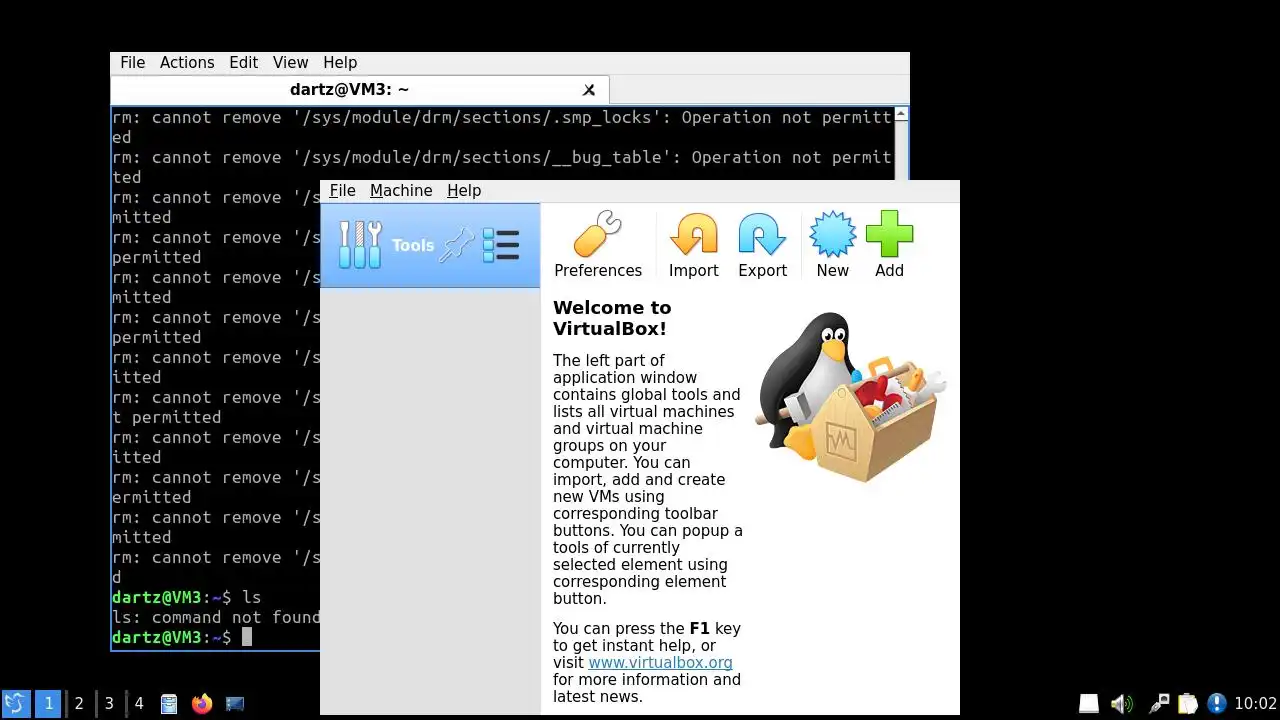Click the Add machine icon

tap(889, 245)
